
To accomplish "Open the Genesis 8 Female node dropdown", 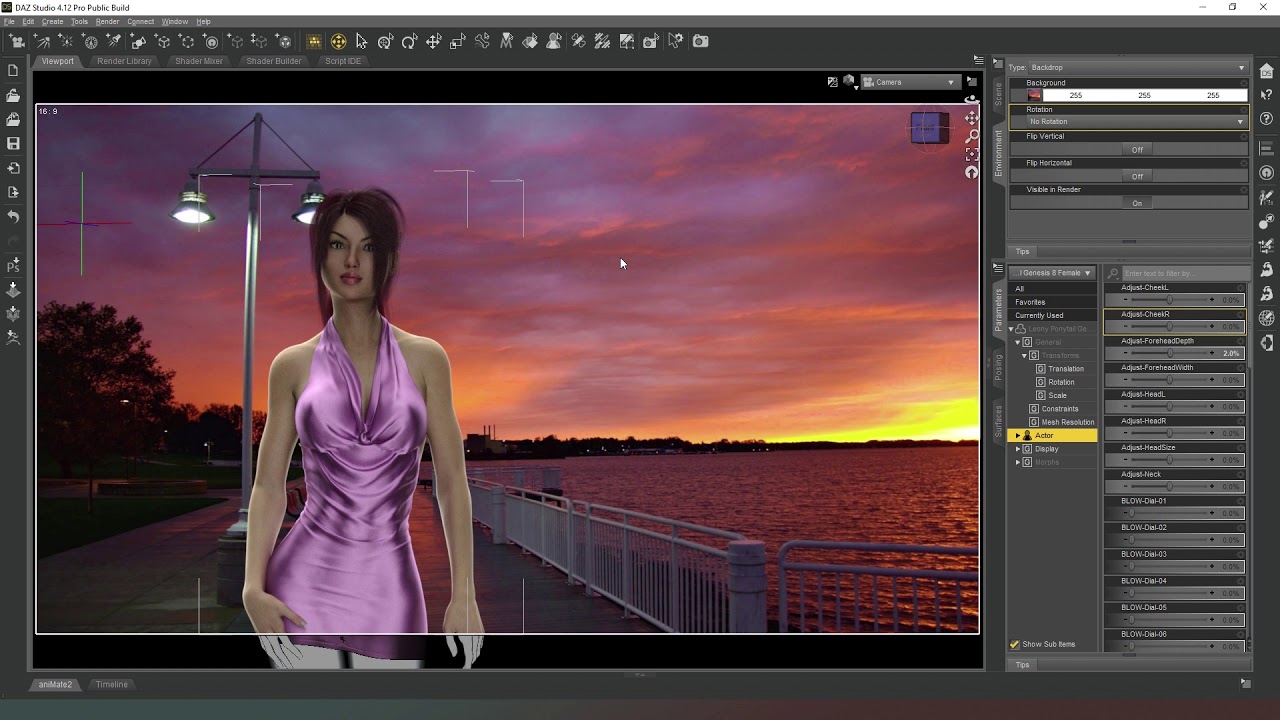I will pos(1052,273).
